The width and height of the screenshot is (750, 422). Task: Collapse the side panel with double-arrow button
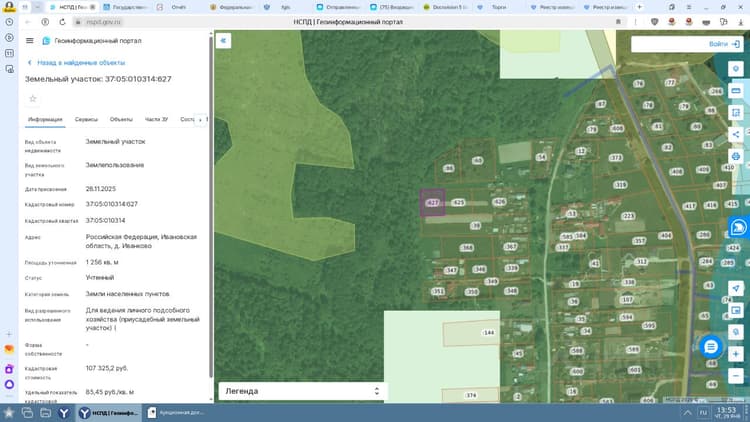point(223,41)
